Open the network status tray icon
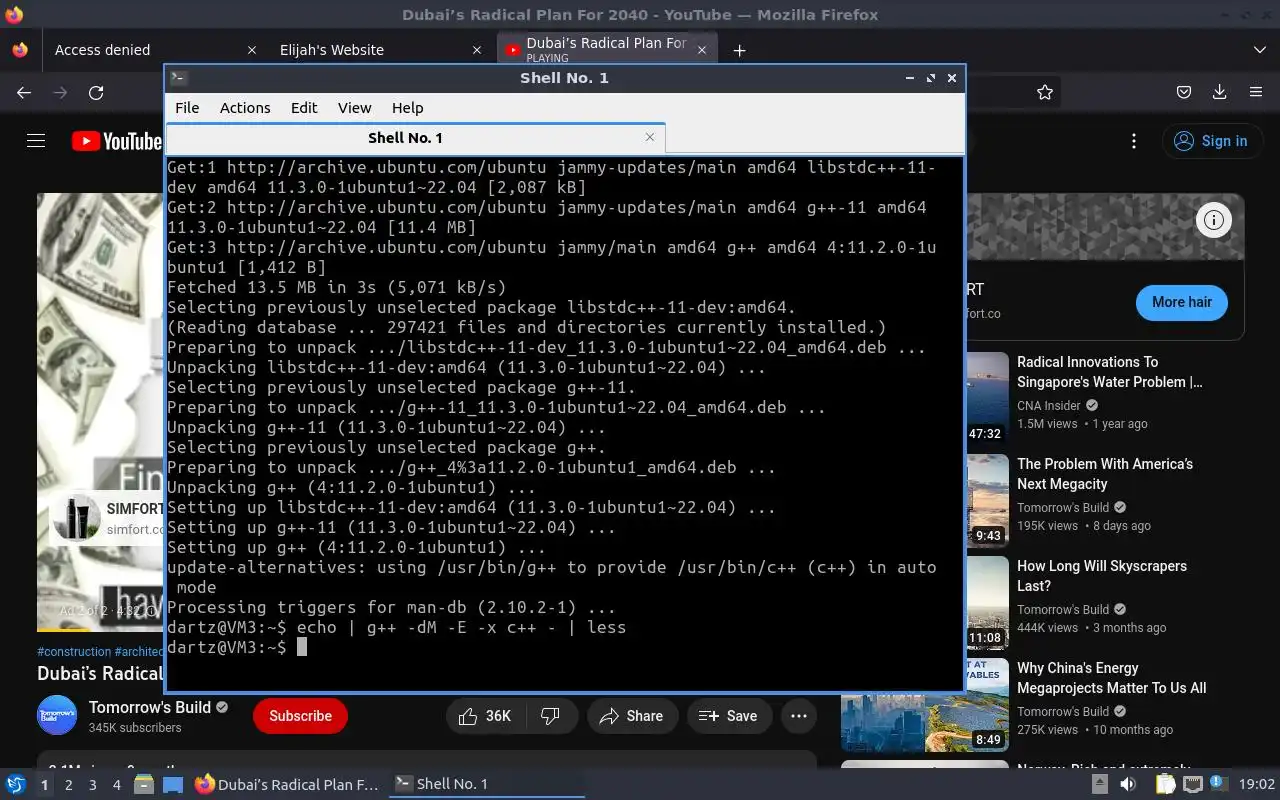 [1192, 784]
